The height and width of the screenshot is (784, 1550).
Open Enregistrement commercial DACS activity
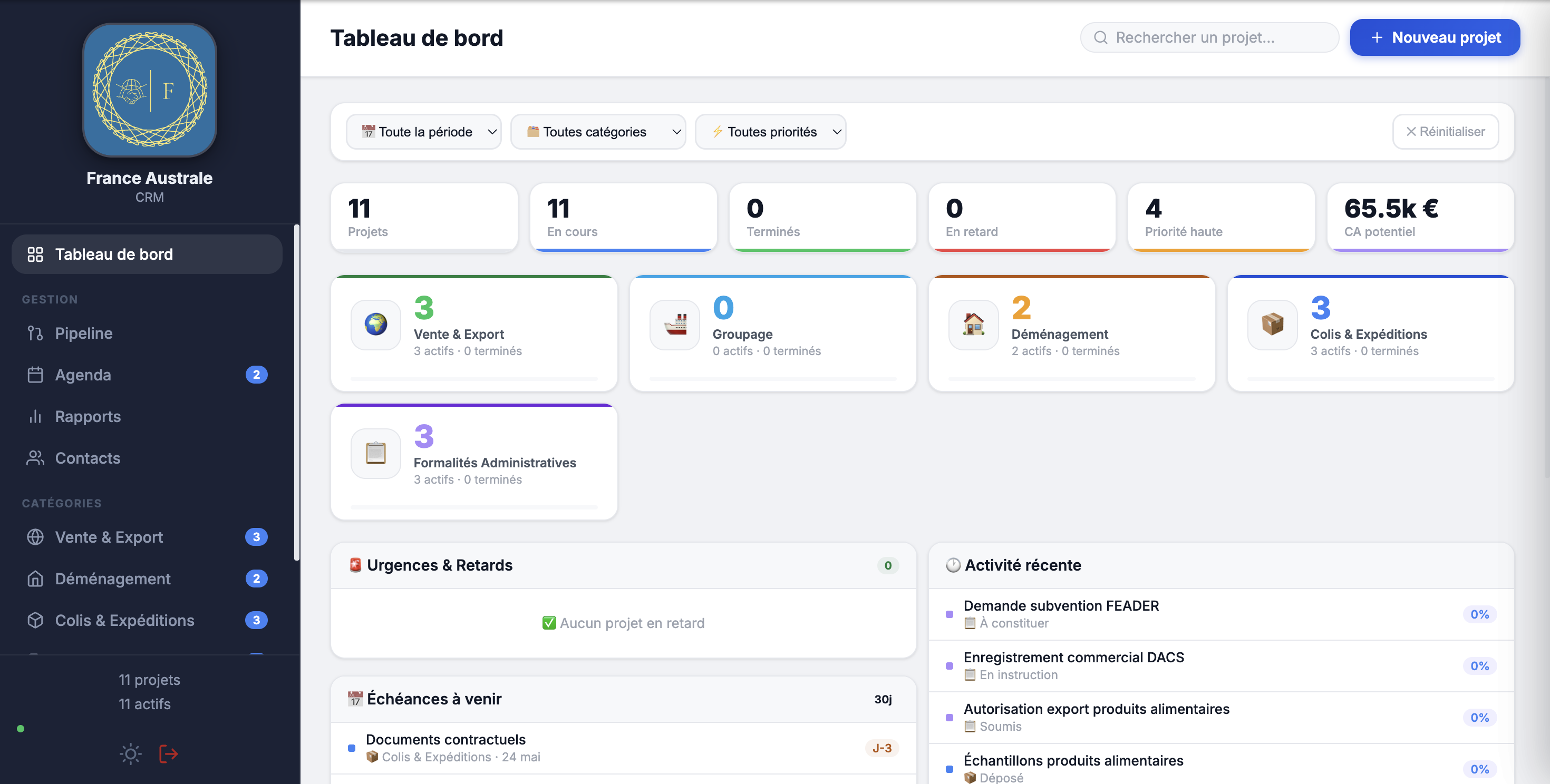pyautogui.click(x=1221, y=666)
